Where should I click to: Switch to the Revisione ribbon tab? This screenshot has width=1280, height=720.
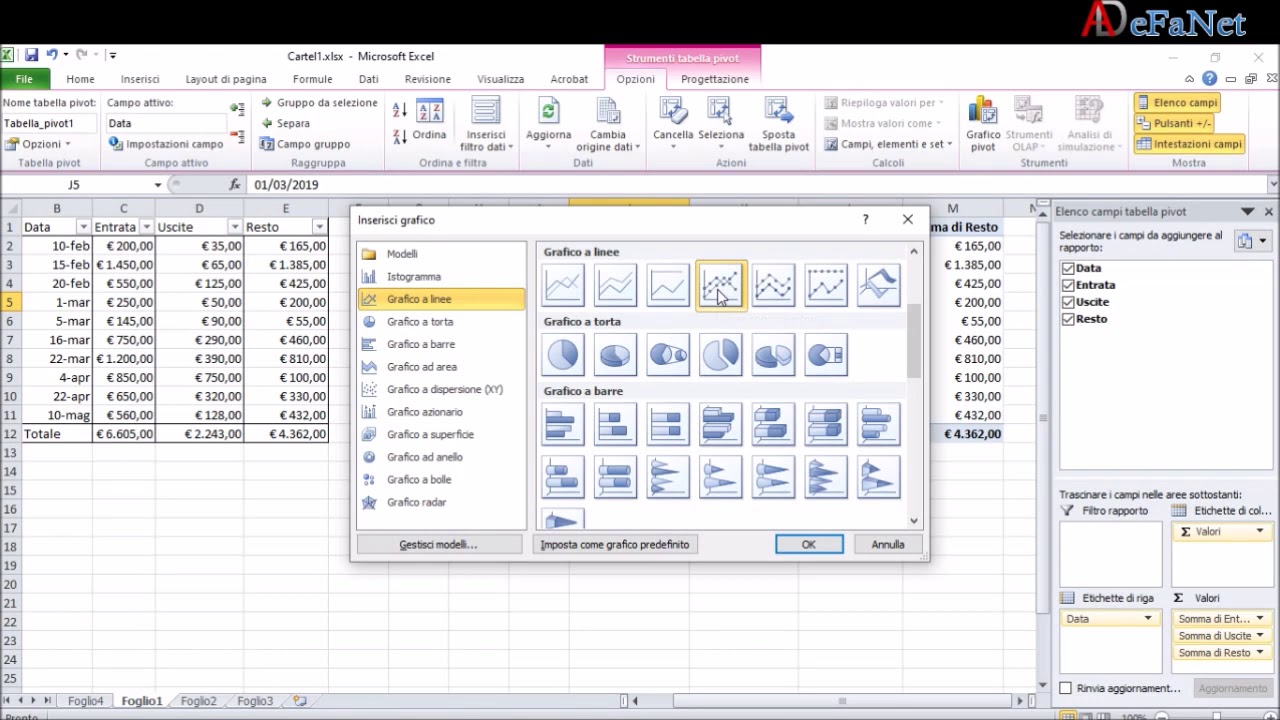pyautogui.click(x=427, y=79)
